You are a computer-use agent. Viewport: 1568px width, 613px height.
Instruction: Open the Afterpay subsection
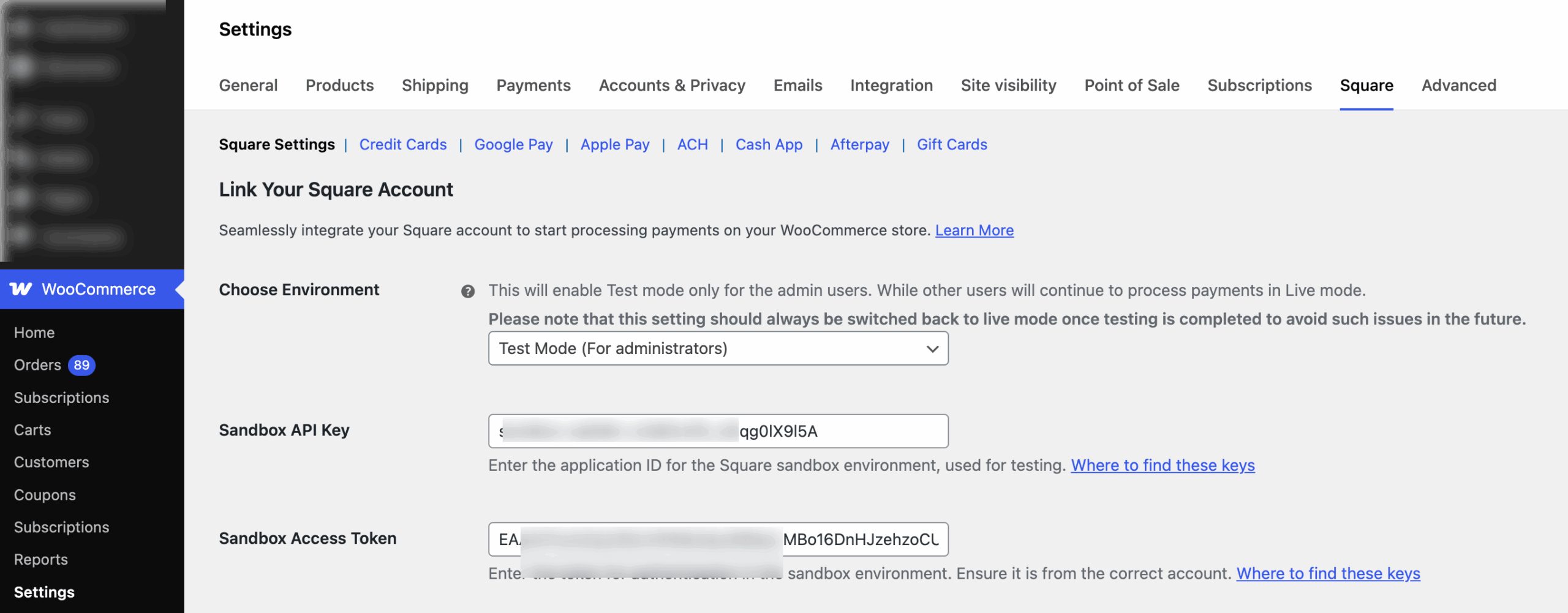tap(859, 145)
